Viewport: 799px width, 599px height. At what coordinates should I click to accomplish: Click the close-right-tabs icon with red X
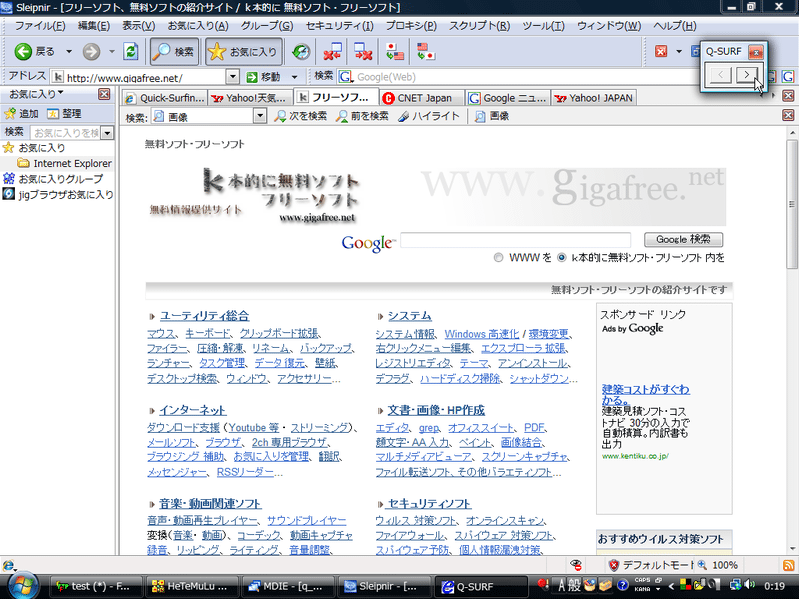pyautogui.click(x=363, y=51)
